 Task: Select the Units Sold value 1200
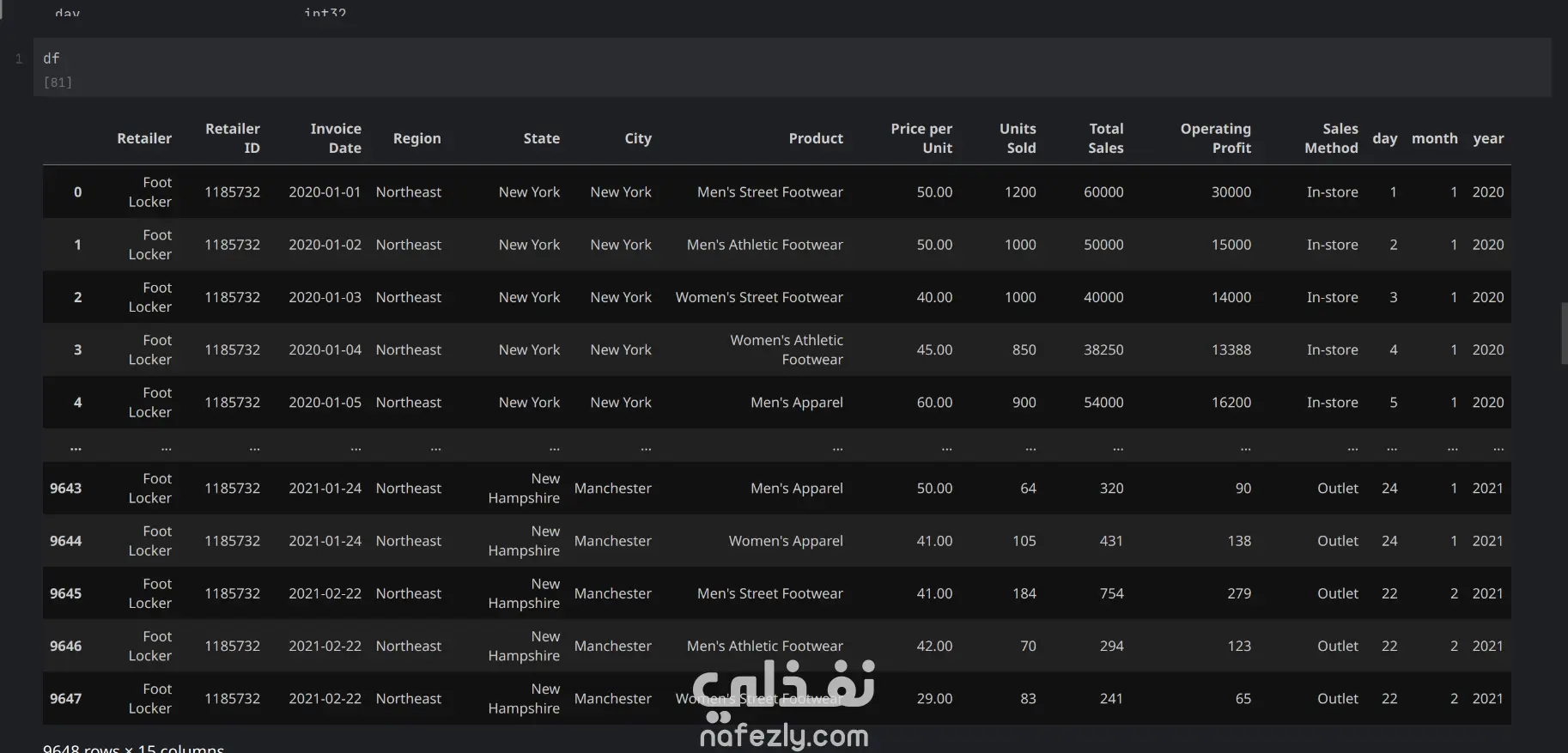[1020, 192]
